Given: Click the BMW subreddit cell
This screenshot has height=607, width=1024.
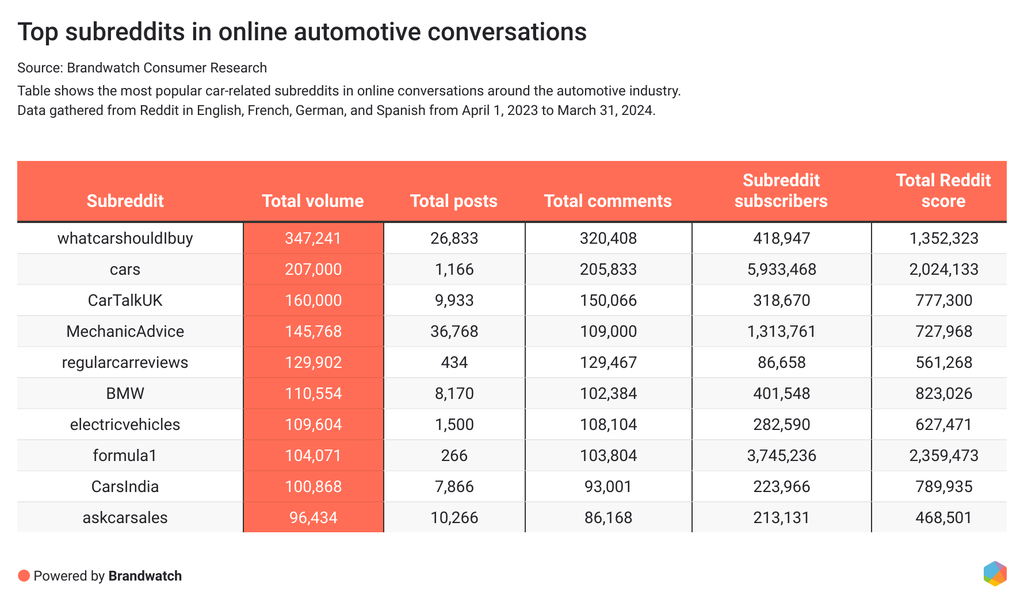Looking at the screenshot, I should pyautogui.click(x=125, y=393).
